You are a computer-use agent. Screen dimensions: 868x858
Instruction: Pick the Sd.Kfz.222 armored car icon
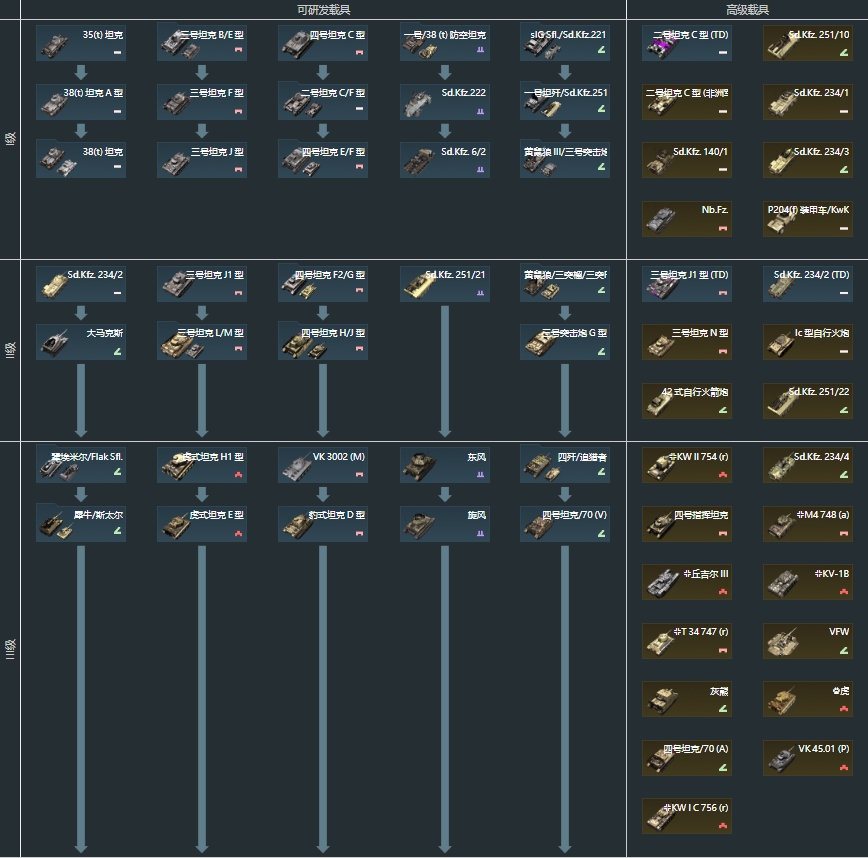tap(418, 105)
